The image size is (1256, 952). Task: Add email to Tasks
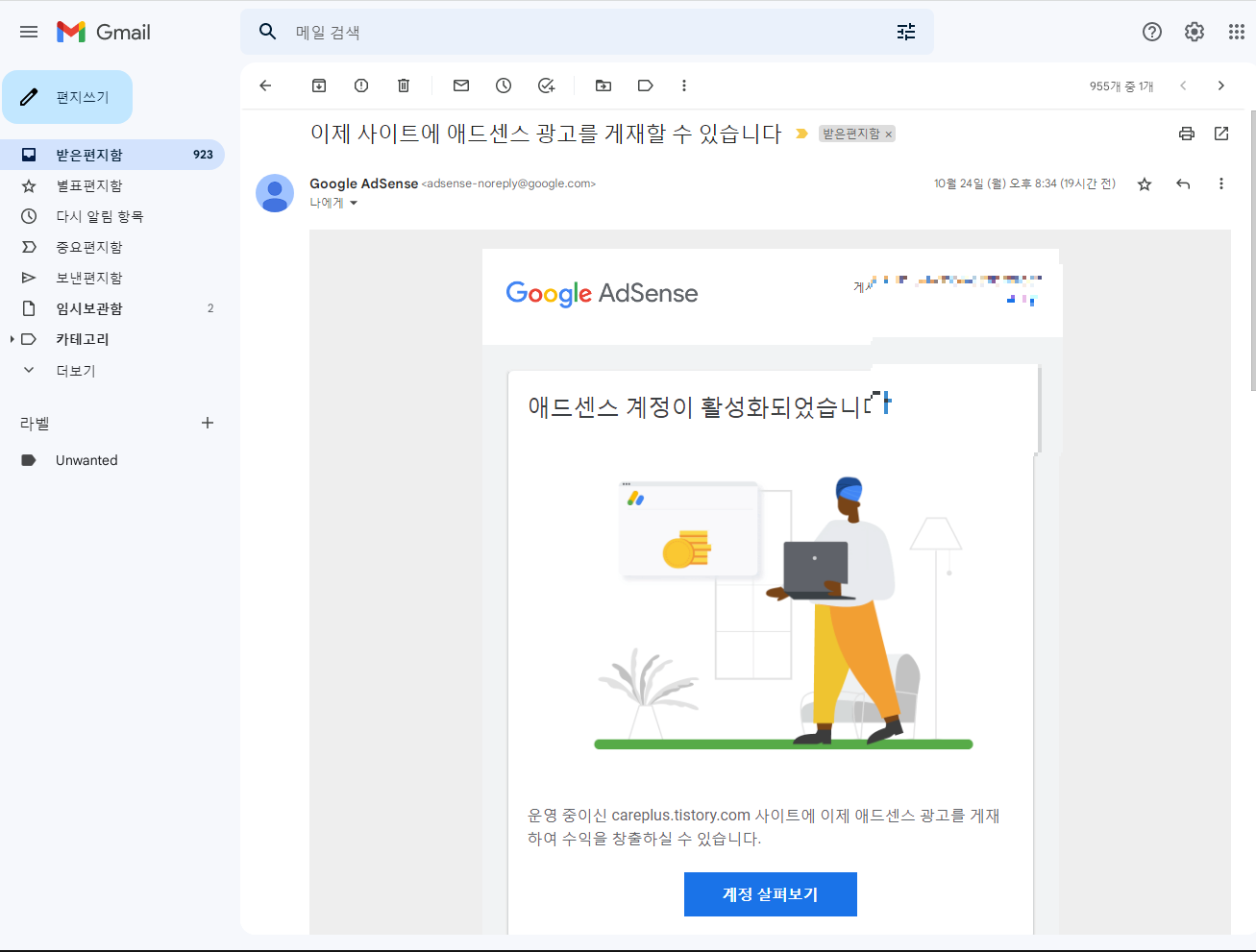(x=546, y=85)
